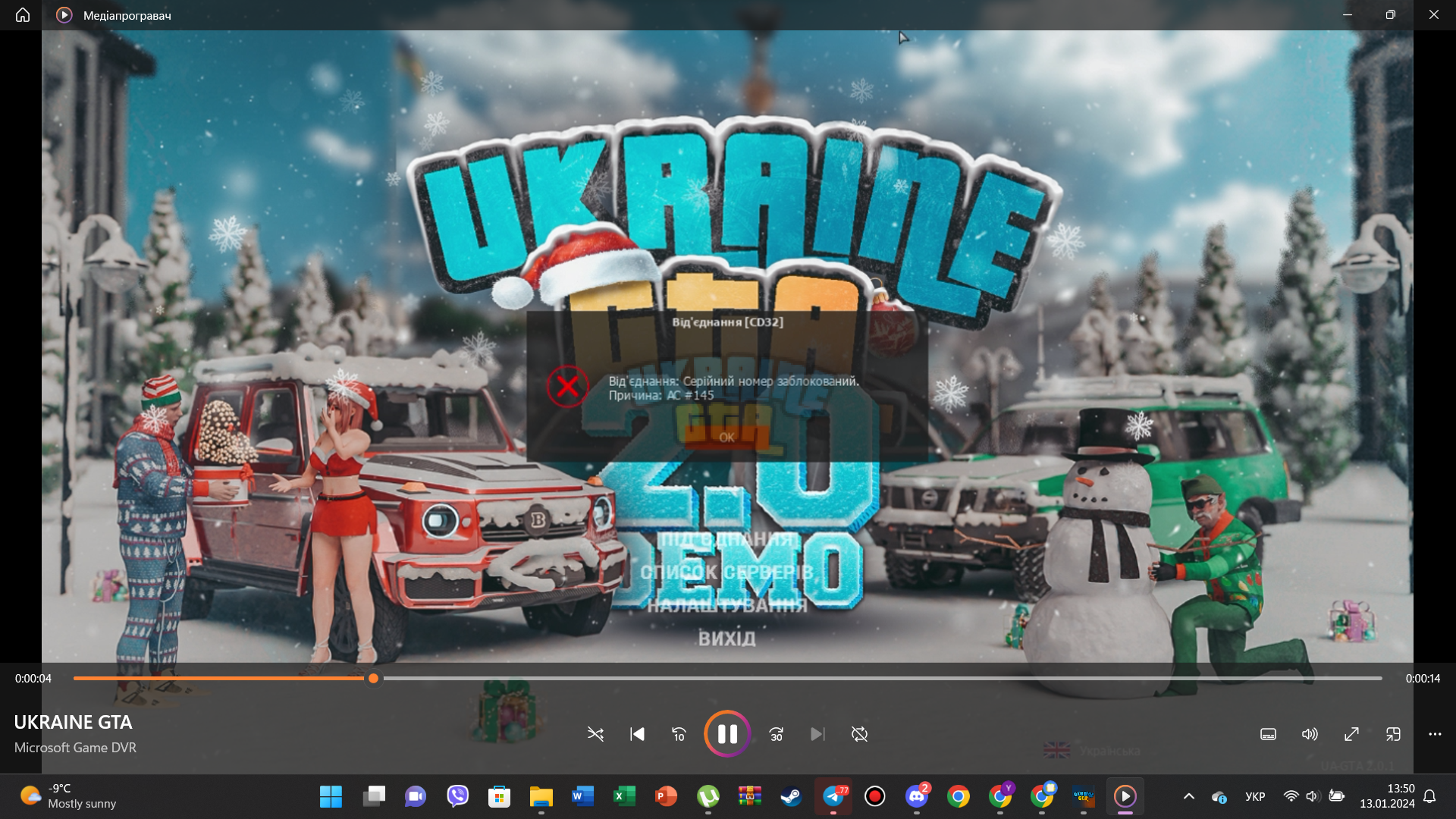Switch input language from УКР
This screenshot has width=1456, height=819.
(x=1255, y=796)
